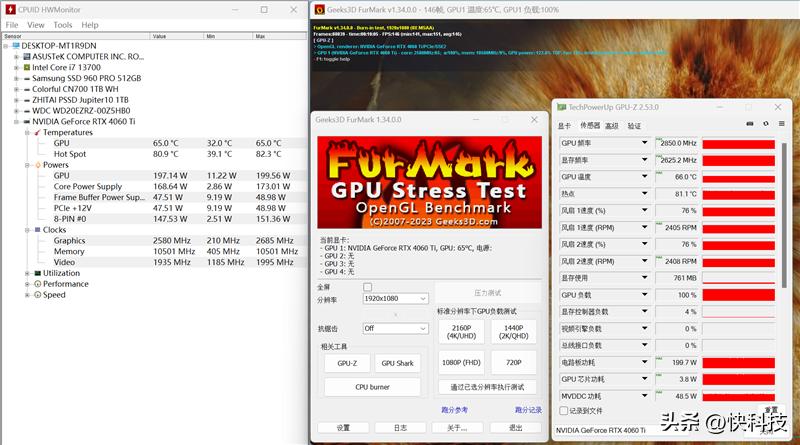Switch to the 显卡 tab in GPU-Z
Viewport: 800px width, 445px height.
pos(564,126)
